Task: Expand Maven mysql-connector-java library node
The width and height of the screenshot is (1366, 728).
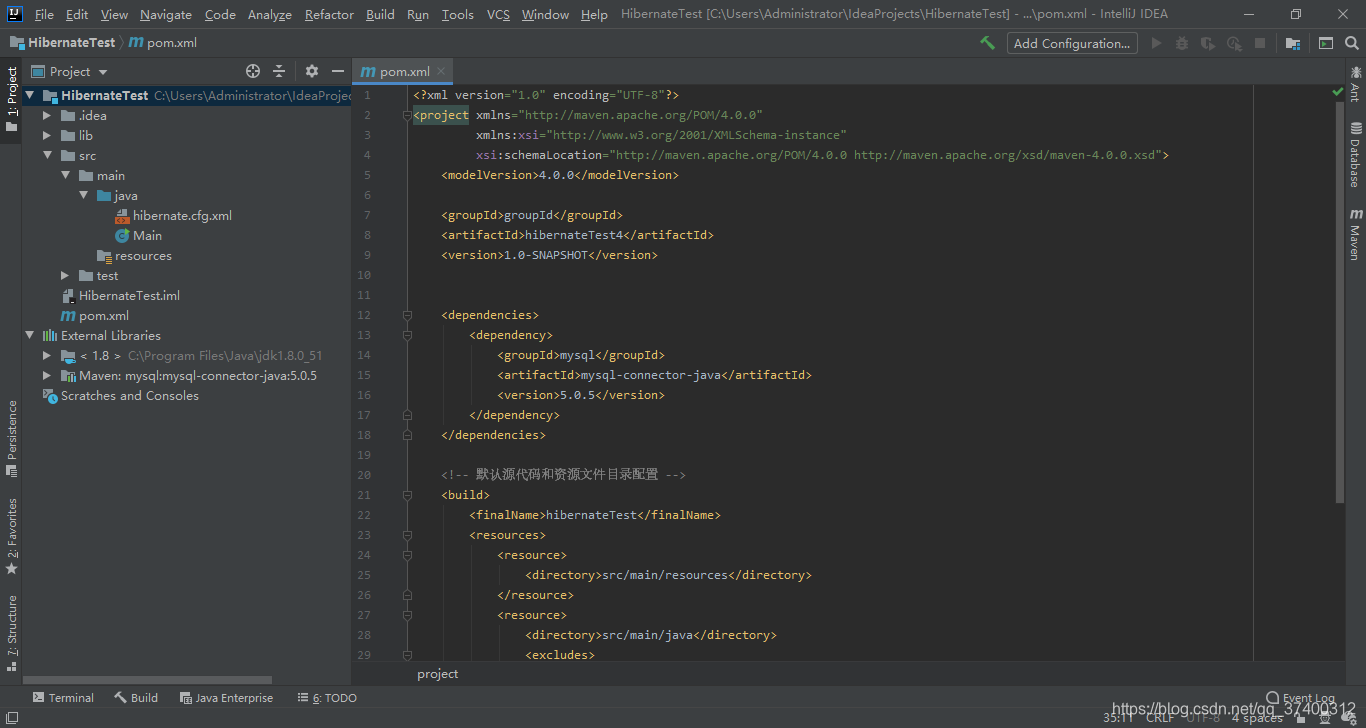Action: click(47, 376)
